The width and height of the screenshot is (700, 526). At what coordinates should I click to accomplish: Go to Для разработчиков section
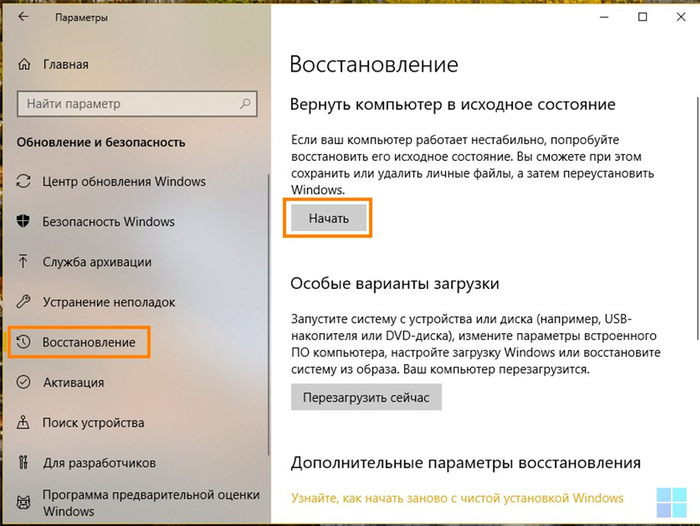click(99, 463)
